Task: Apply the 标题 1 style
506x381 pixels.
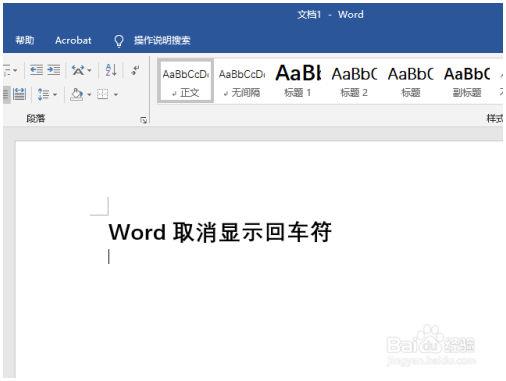Action: point(298,81)
